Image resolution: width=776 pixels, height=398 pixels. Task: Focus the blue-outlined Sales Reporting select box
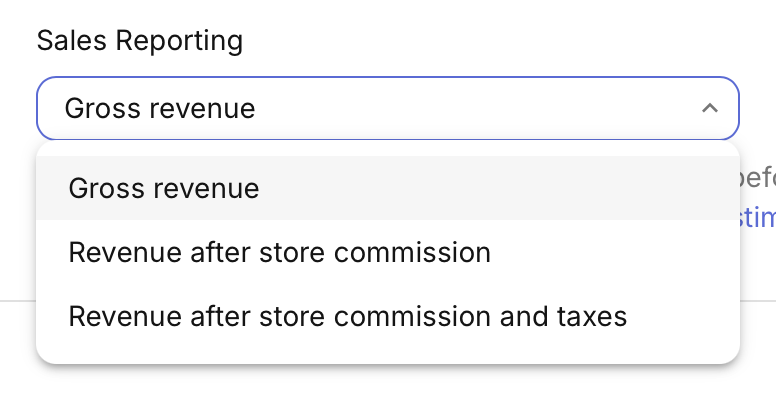(388, 108)
